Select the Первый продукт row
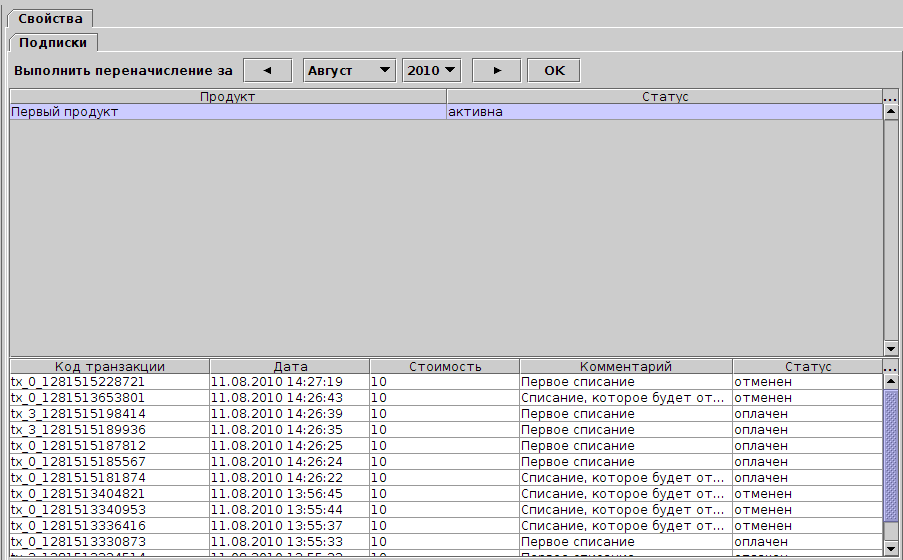The width and height of the screenshot is (903, 560). point(227,112)
